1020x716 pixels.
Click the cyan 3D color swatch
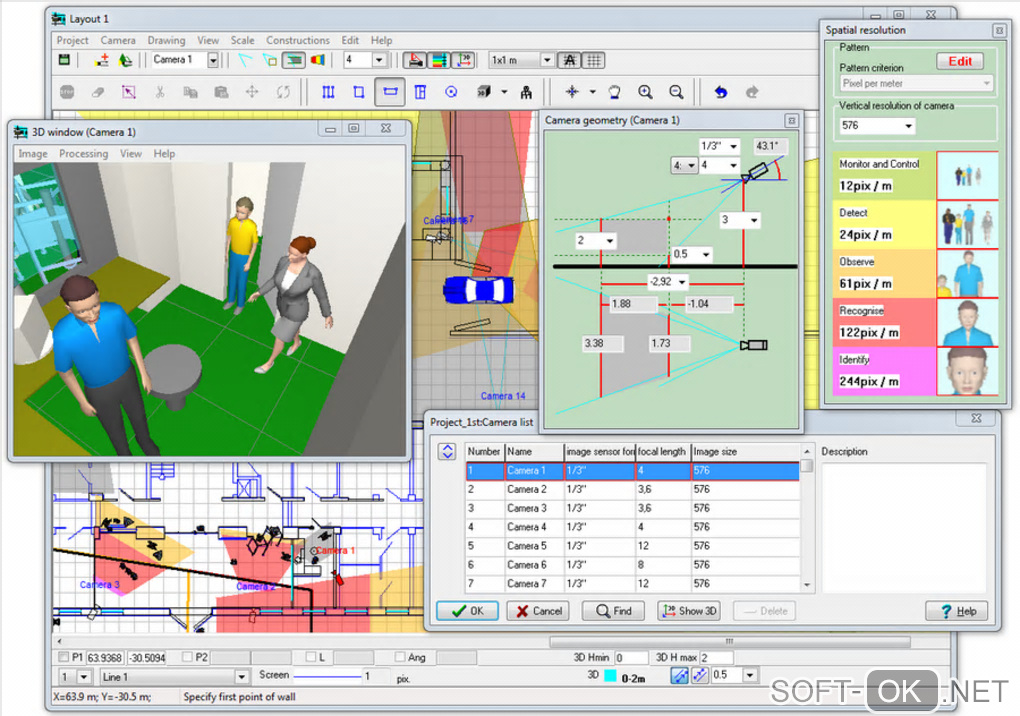tap(609, 677)
